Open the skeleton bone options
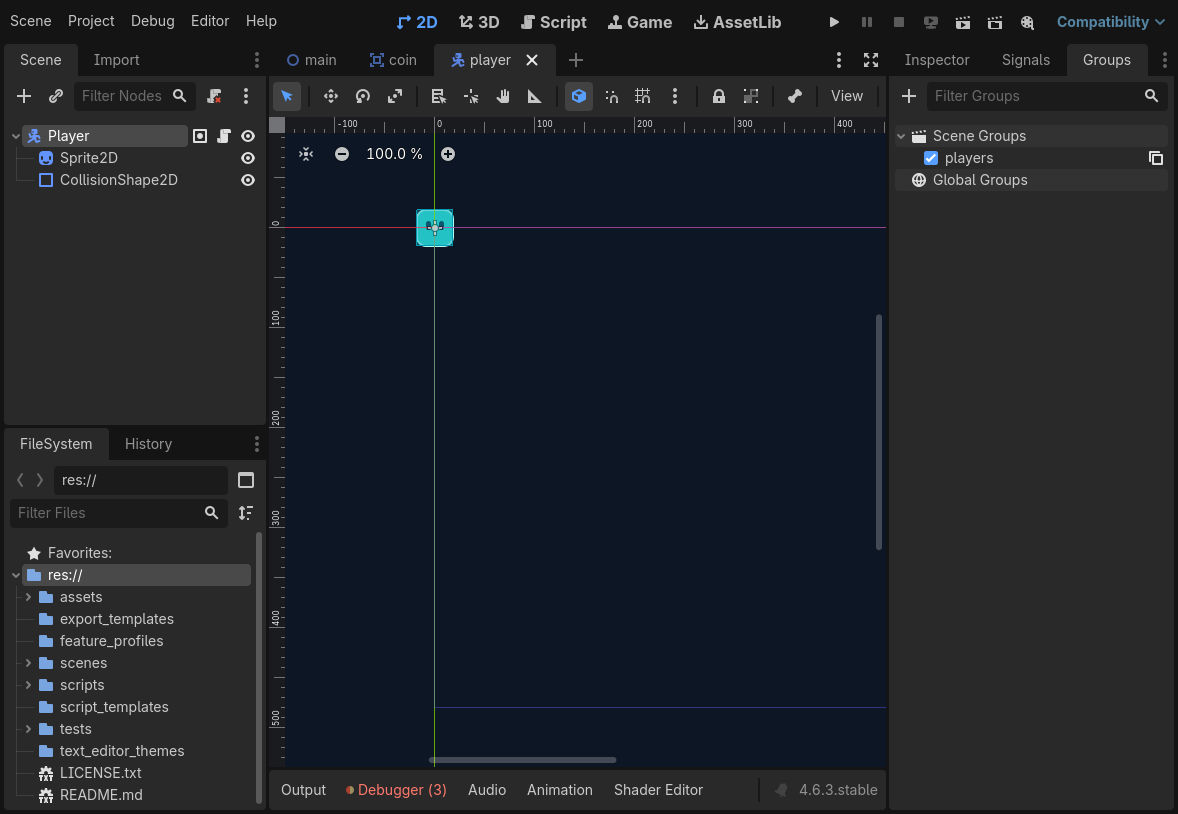This screenshot has height=814, width=1178. click(795, 96)
